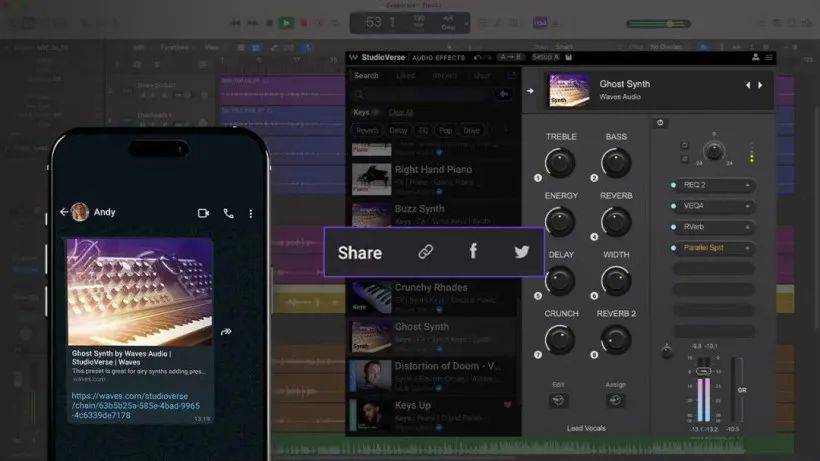Select the Drive filter tag

[x=471, y=131]
